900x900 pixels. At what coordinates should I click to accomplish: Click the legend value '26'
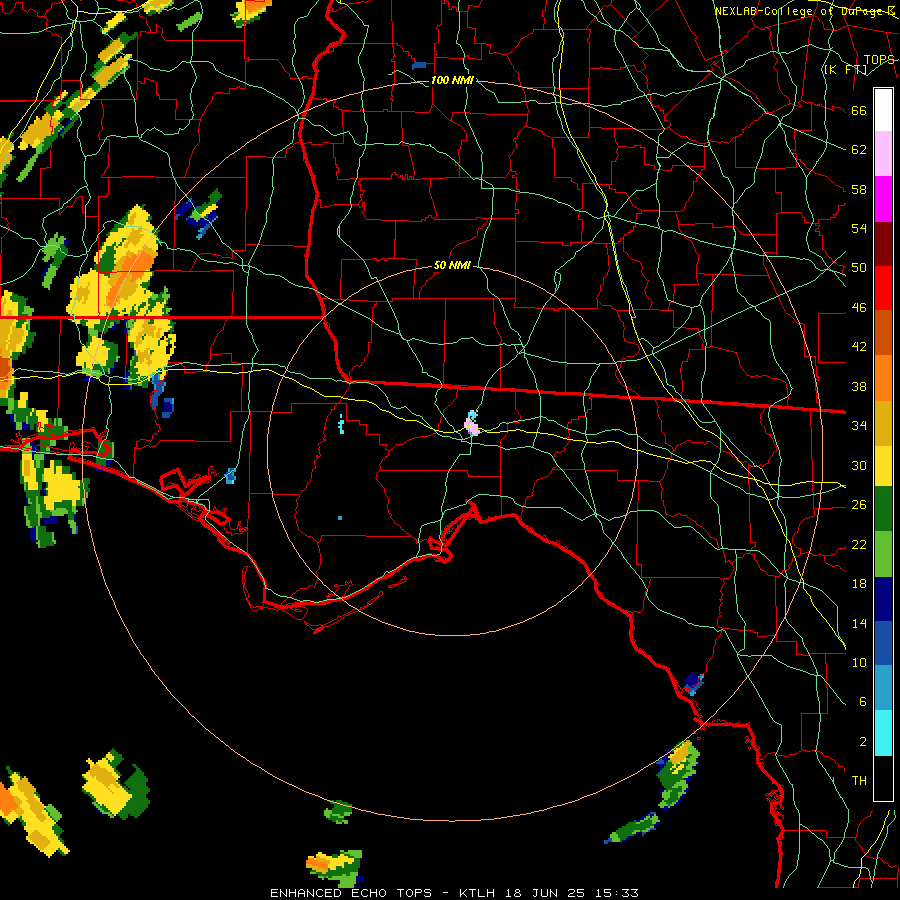click(x=859, y=505)
